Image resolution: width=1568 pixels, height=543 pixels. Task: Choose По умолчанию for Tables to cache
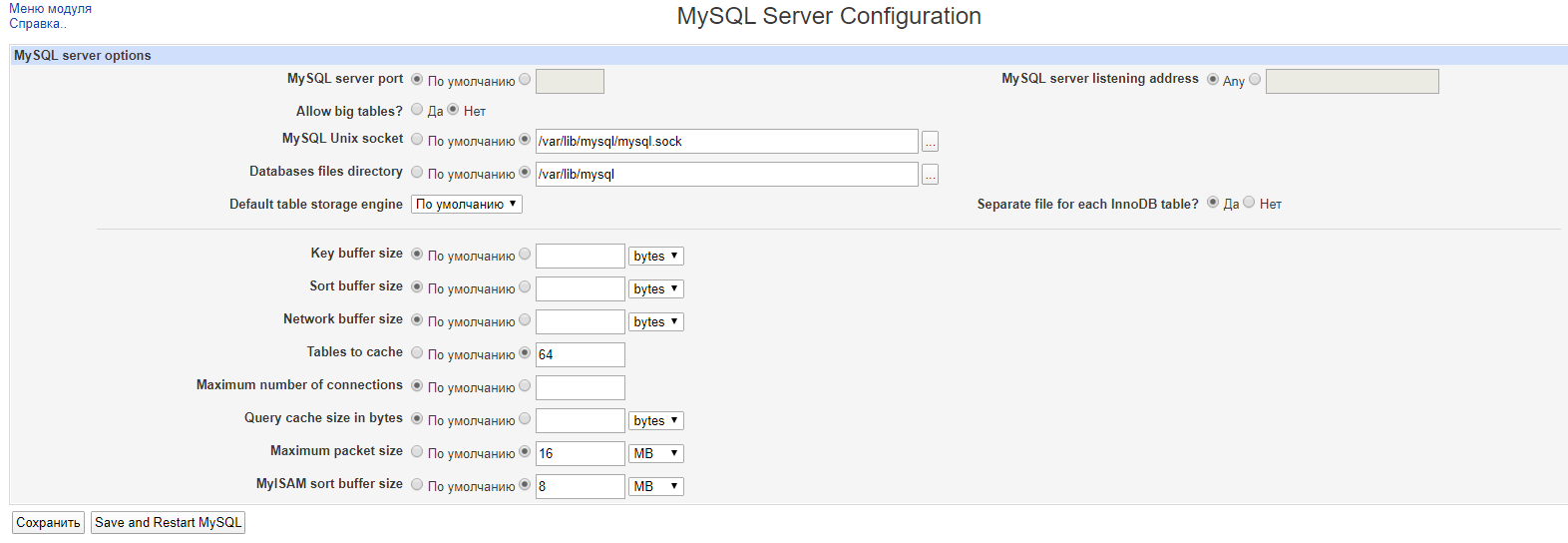pyautogui.click(x=417, y=353)
